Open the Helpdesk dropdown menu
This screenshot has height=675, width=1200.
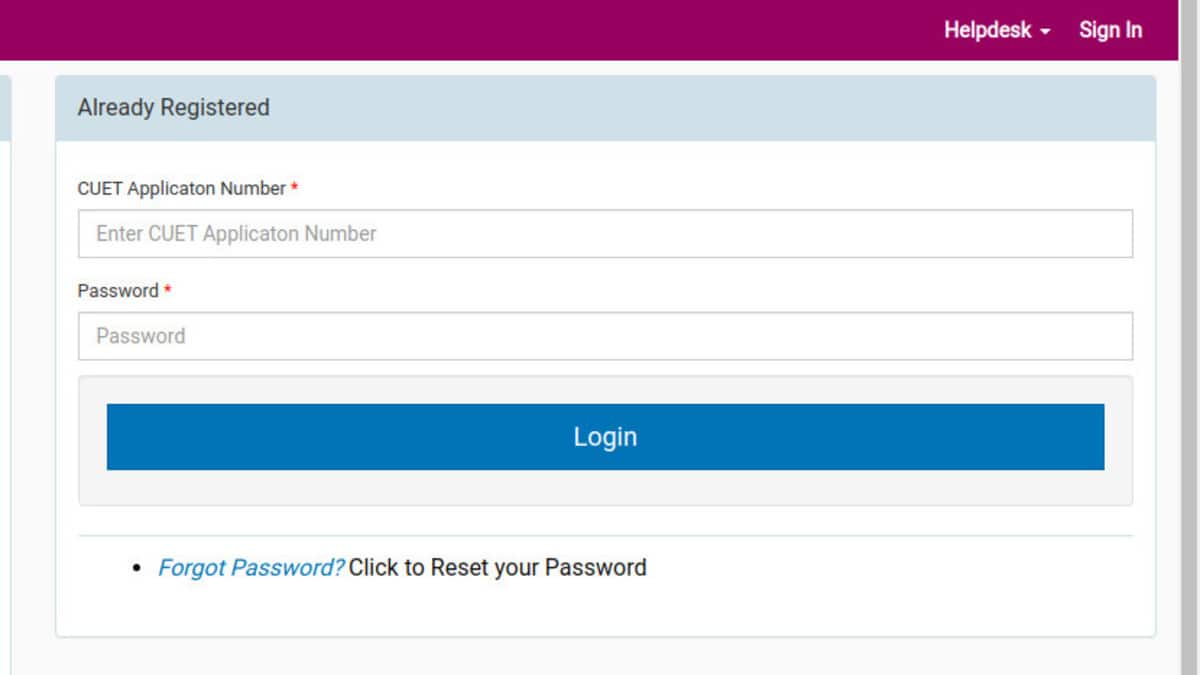coord(997,30)
